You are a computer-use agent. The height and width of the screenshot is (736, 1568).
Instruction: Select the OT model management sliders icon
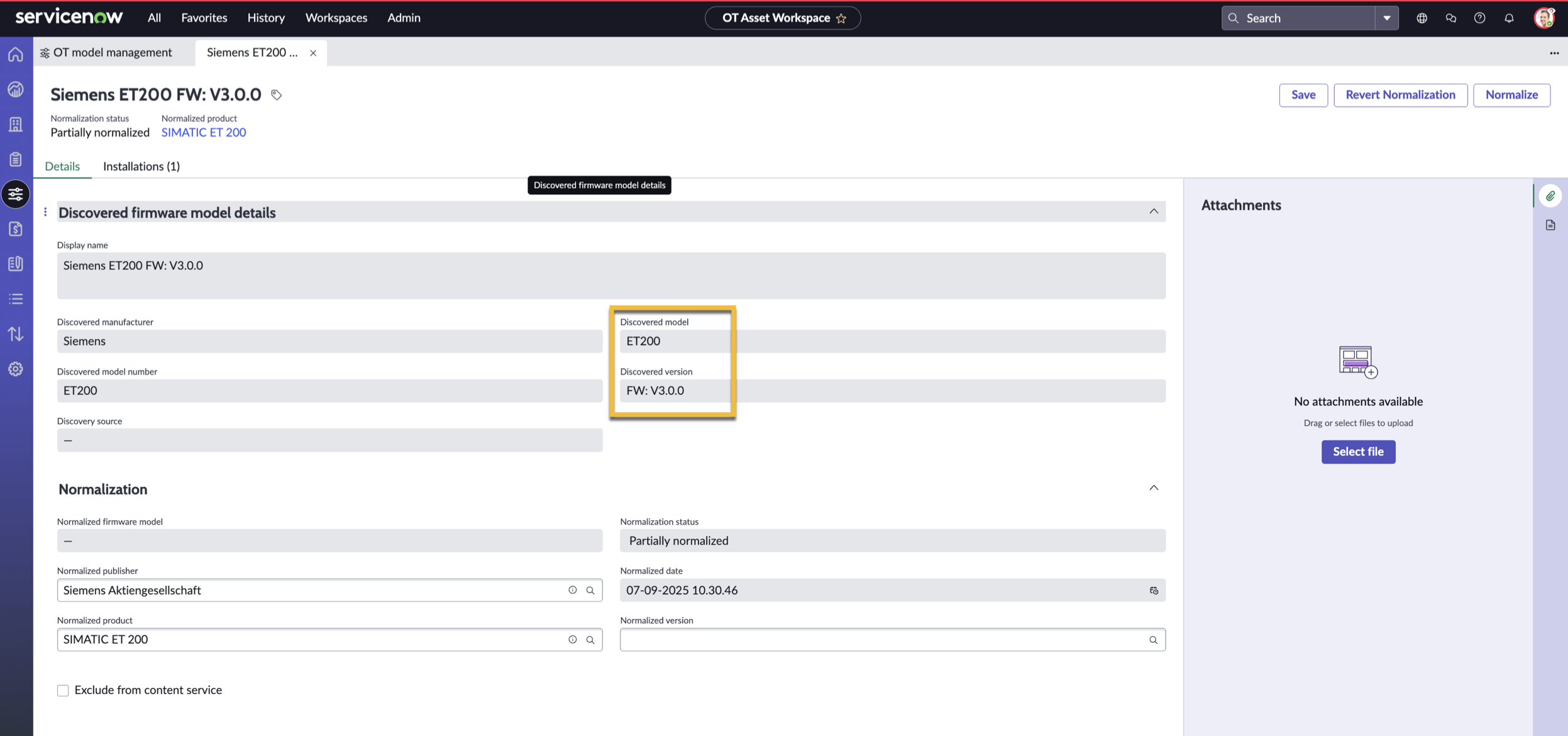pos(16,194)
